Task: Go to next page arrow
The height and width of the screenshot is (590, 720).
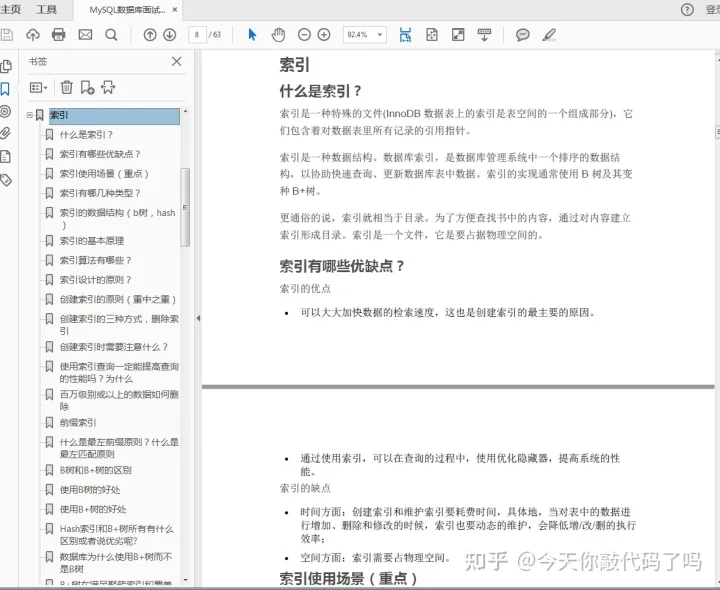Action: (x=170, y=34)
